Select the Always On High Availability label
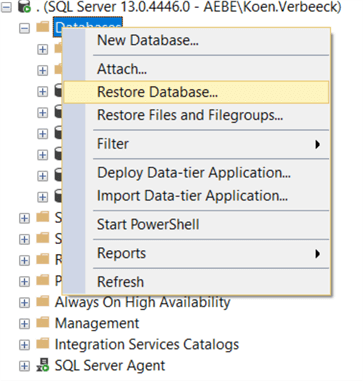The width and height of the screenshot is (363, 381). 142,303
